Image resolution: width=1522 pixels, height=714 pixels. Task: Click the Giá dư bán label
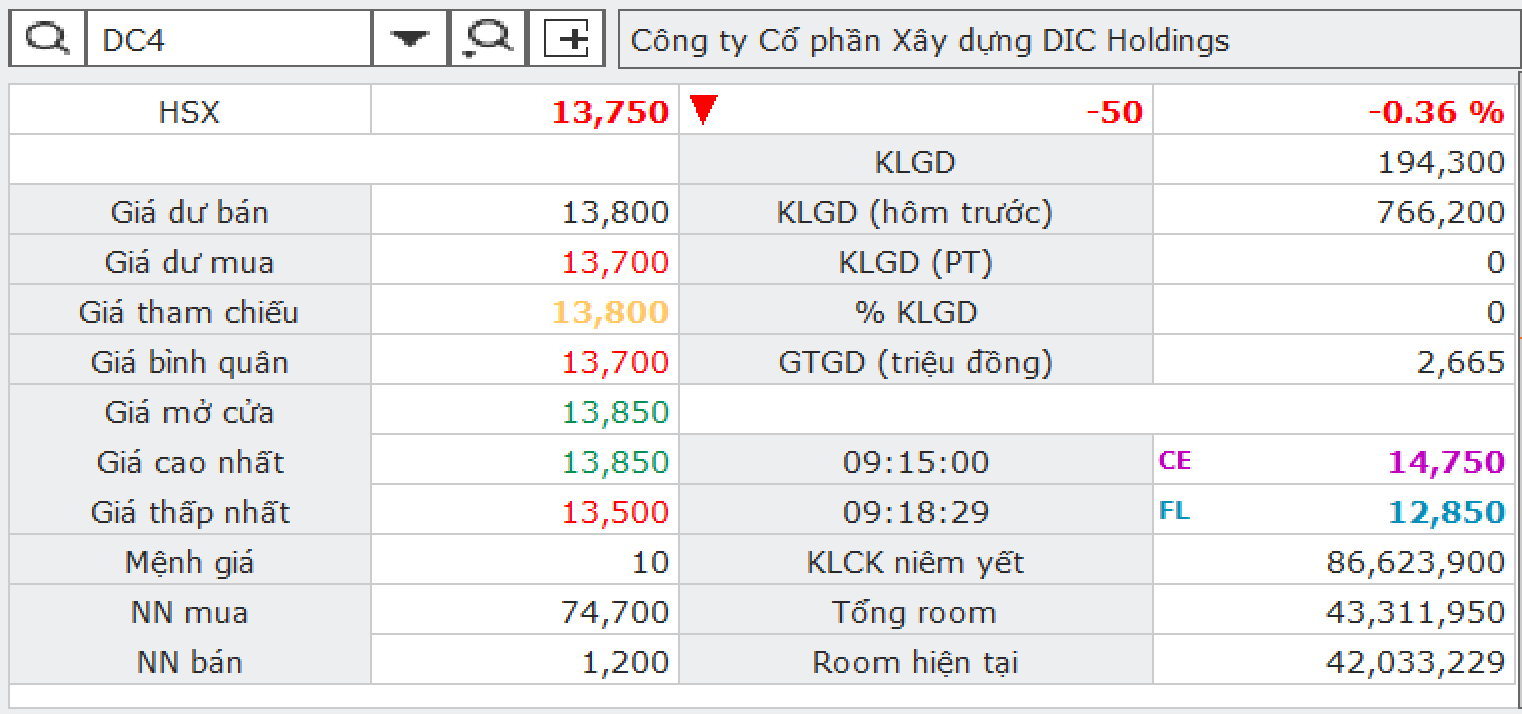pos(189,212)
